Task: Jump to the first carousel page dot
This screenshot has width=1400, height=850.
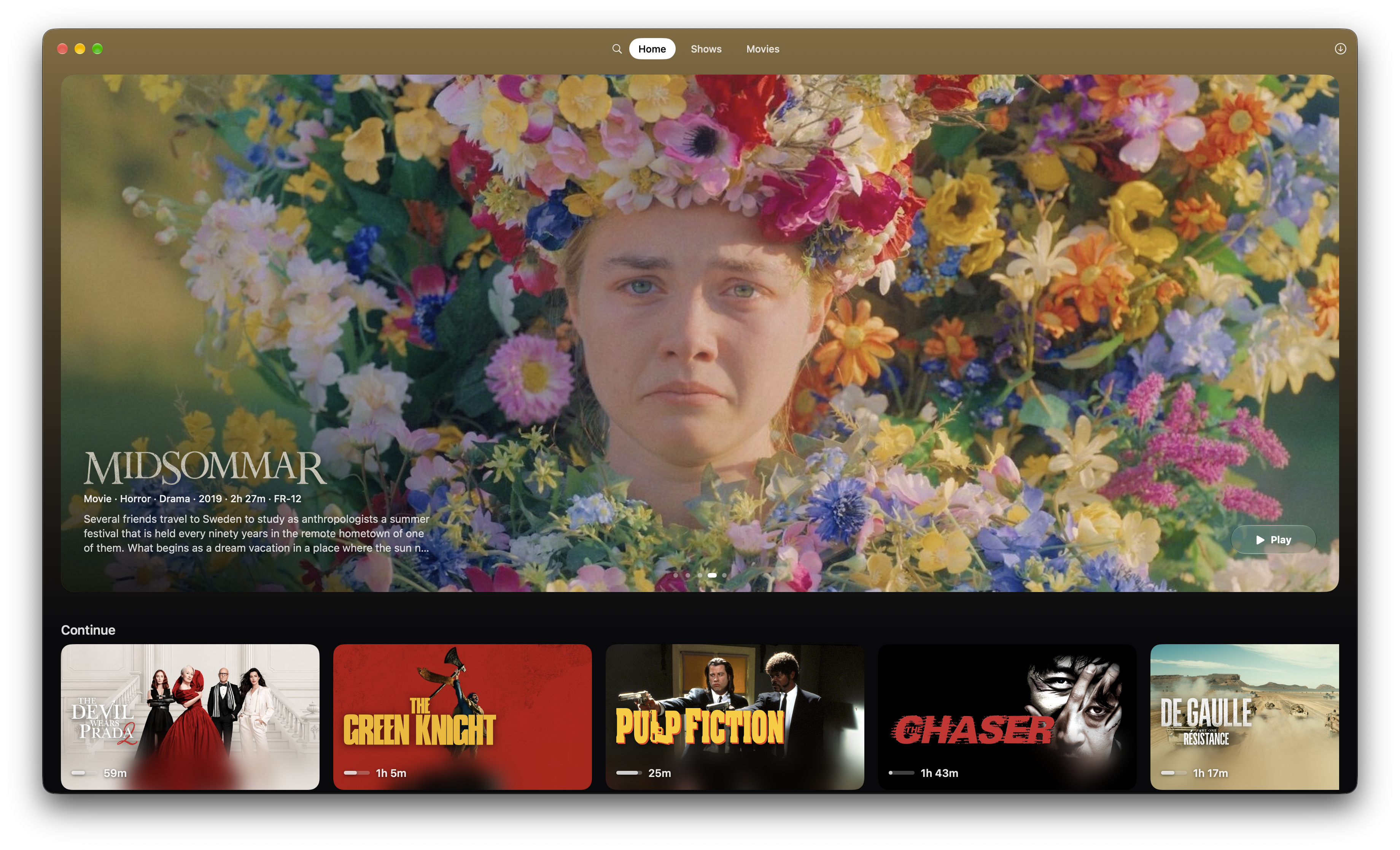Action: [676, 575]
